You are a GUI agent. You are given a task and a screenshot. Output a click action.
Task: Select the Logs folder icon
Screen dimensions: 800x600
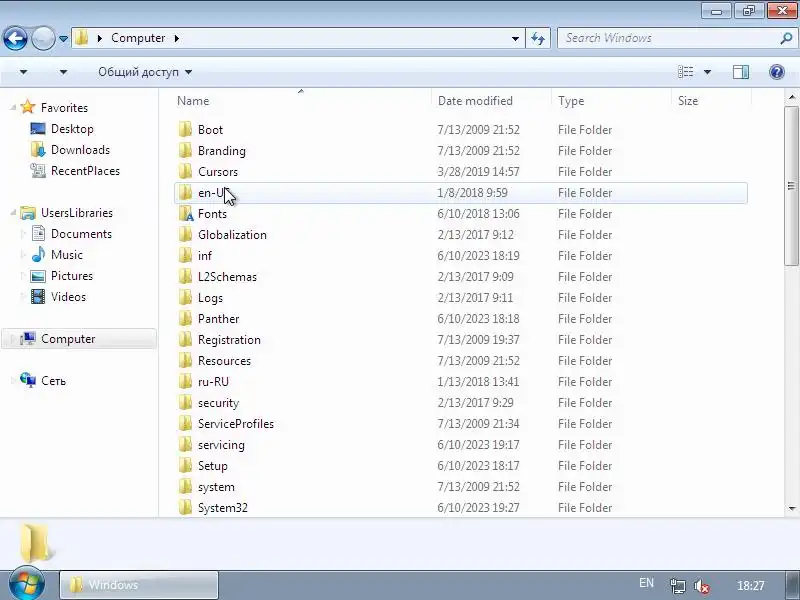click(x=185, y=297)
